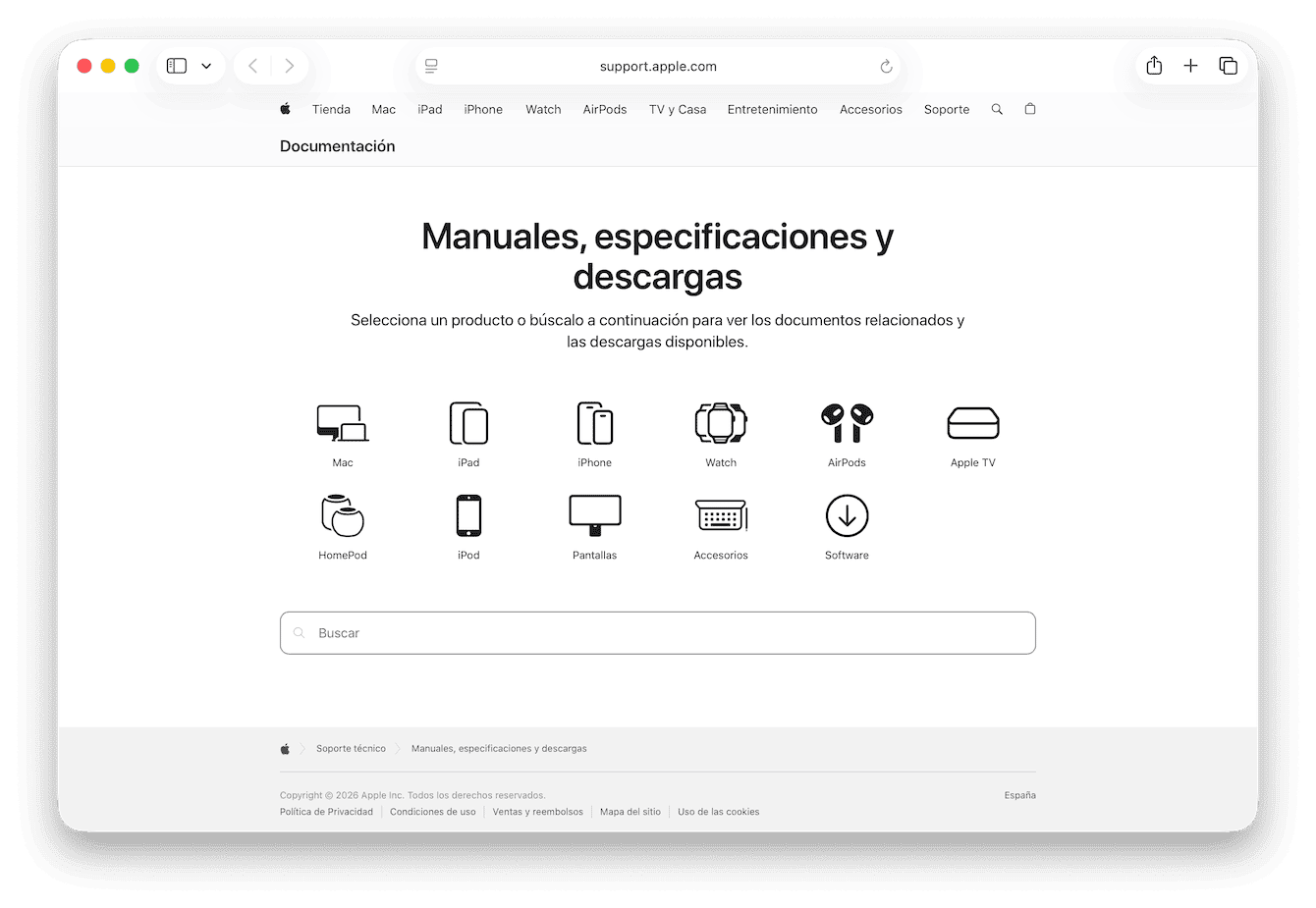This screenshot has width=1316, height=908.
Task: Select the Accesorios navigation menu item
Action: tap(871, 109)
